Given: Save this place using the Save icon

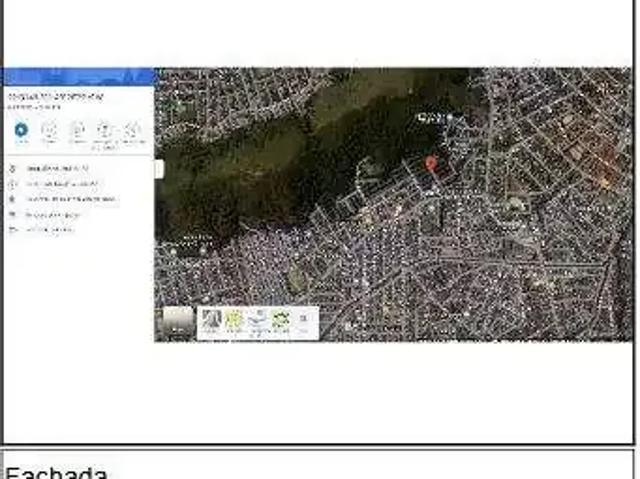Looking at the screenshot, I should (x=49, y=130).
